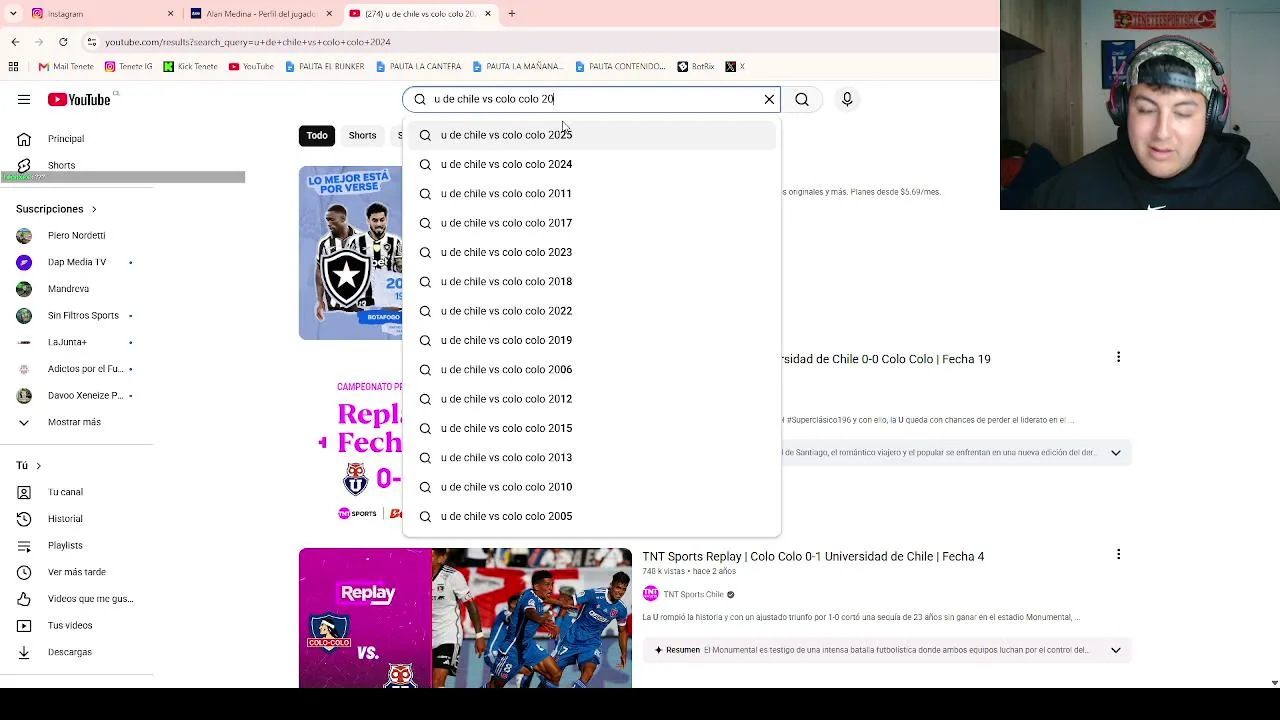Click the scrollbar down arrow
This screenshot has width=1280, height=720.
(x=1273, y=683)
